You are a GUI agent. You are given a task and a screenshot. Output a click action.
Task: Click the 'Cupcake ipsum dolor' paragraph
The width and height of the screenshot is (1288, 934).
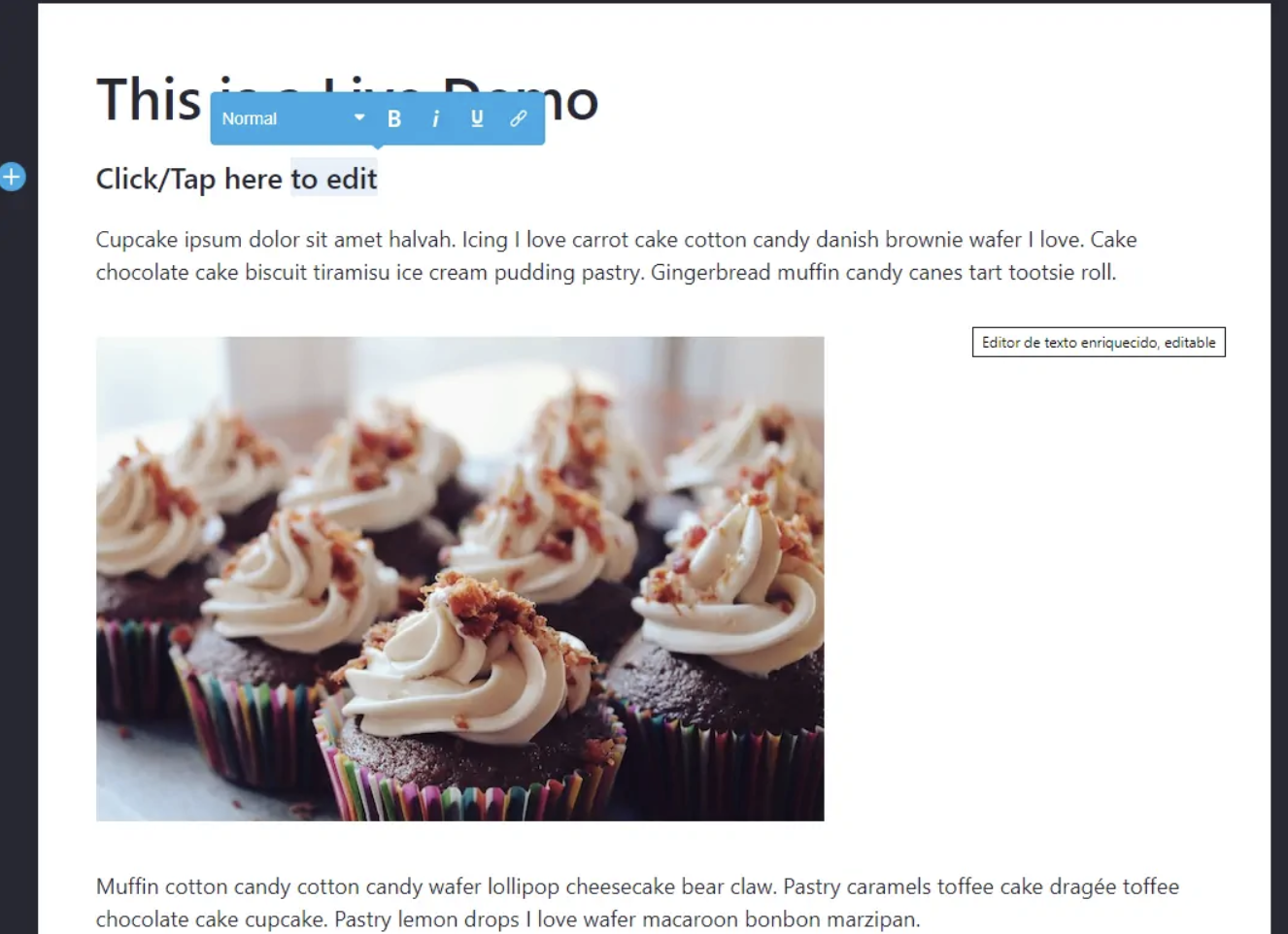616,255
